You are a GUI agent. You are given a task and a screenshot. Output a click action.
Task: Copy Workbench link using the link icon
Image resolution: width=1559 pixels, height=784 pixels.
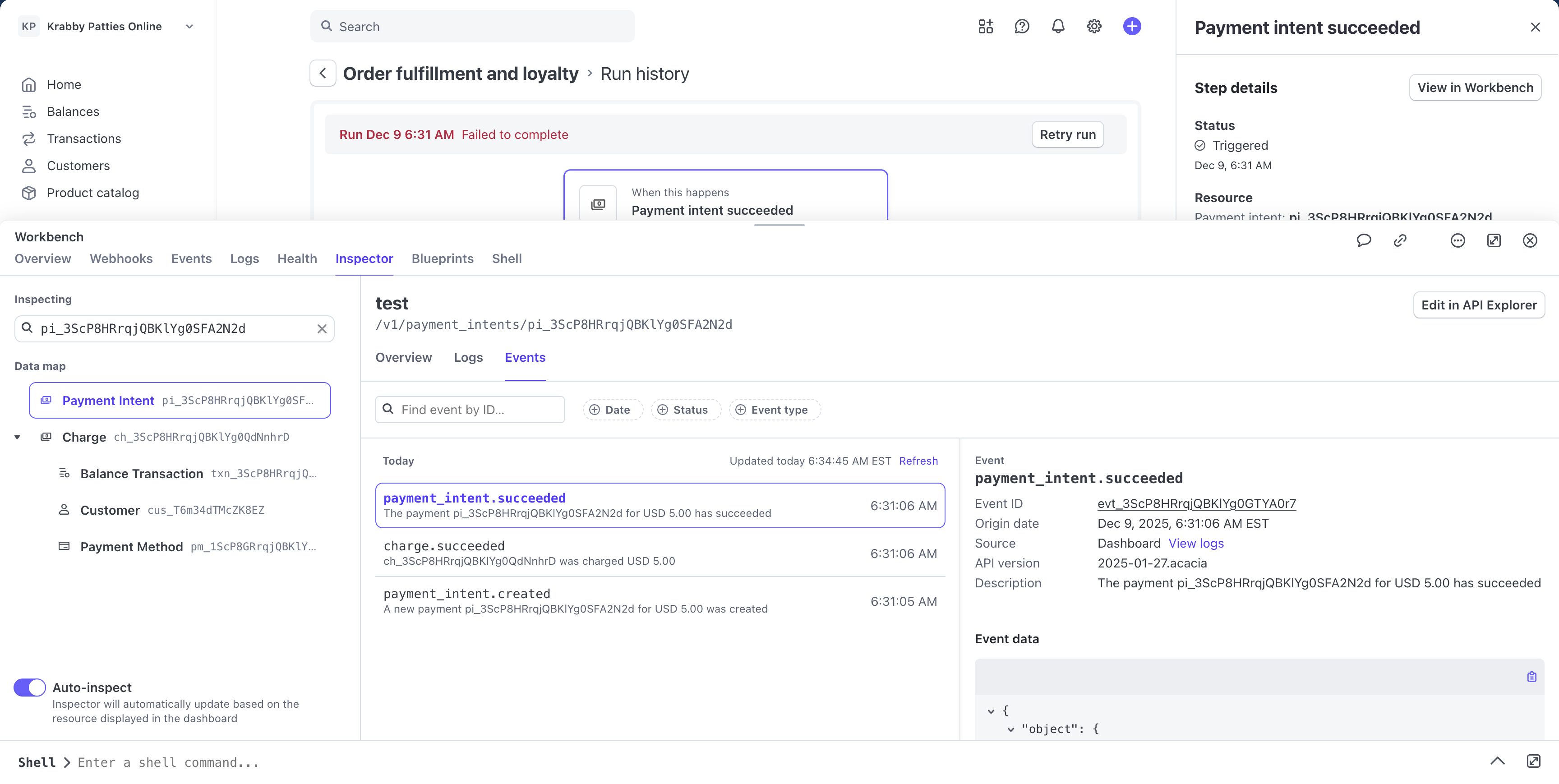coord(1400,240)
